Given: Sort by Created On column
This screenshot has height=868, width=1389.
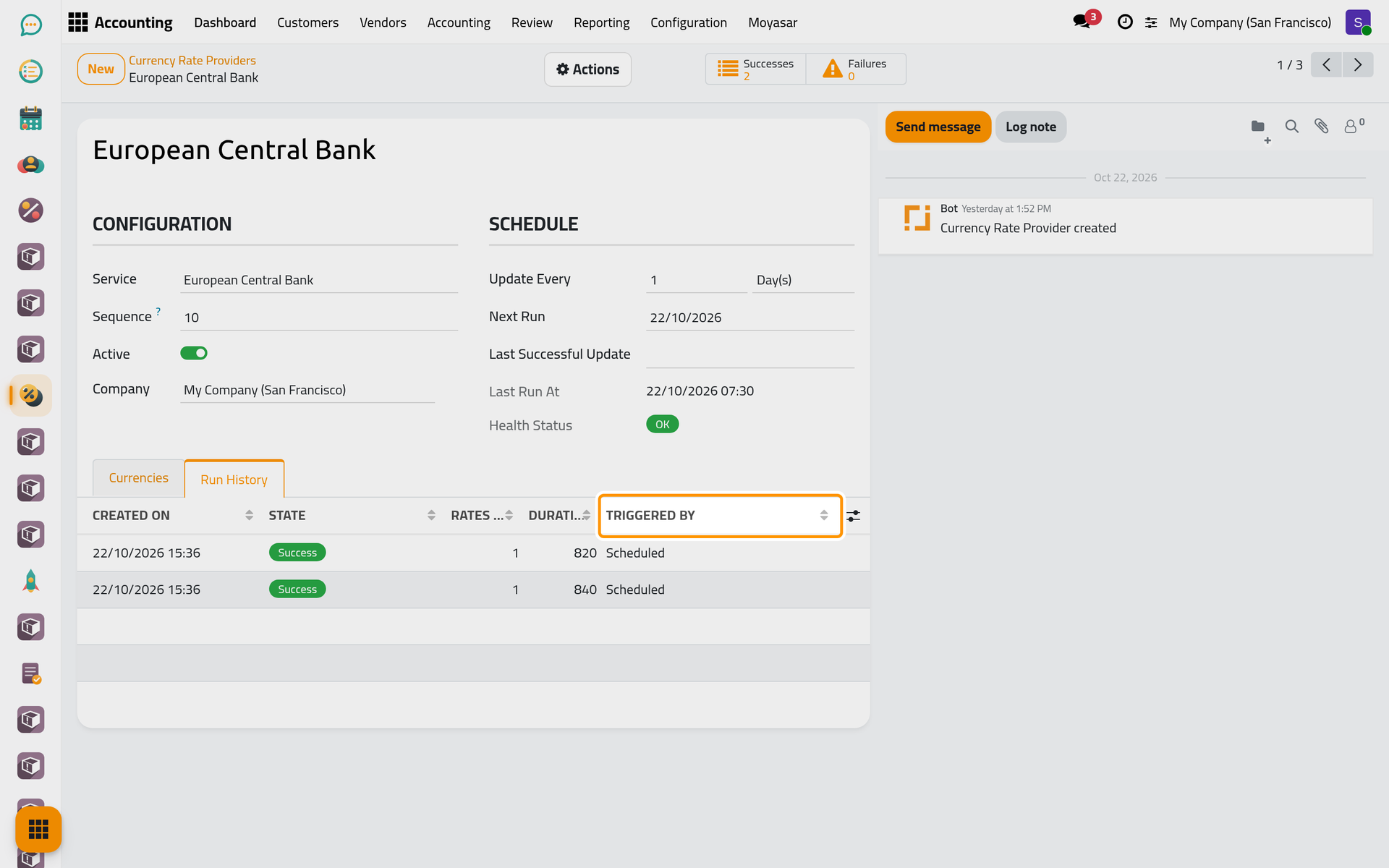Looking at the screenshot, I should pyautogui.click(x=173, y=515).
